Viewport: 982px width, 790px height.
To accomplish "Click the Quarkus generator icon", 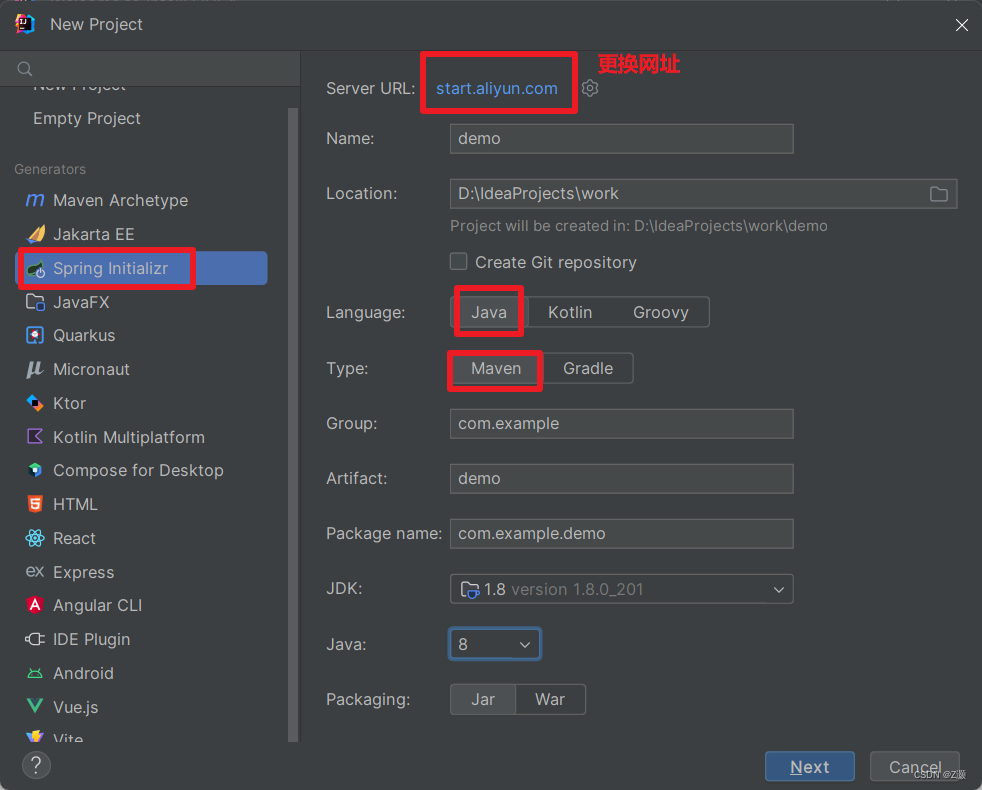I will (x=35, y=336).
